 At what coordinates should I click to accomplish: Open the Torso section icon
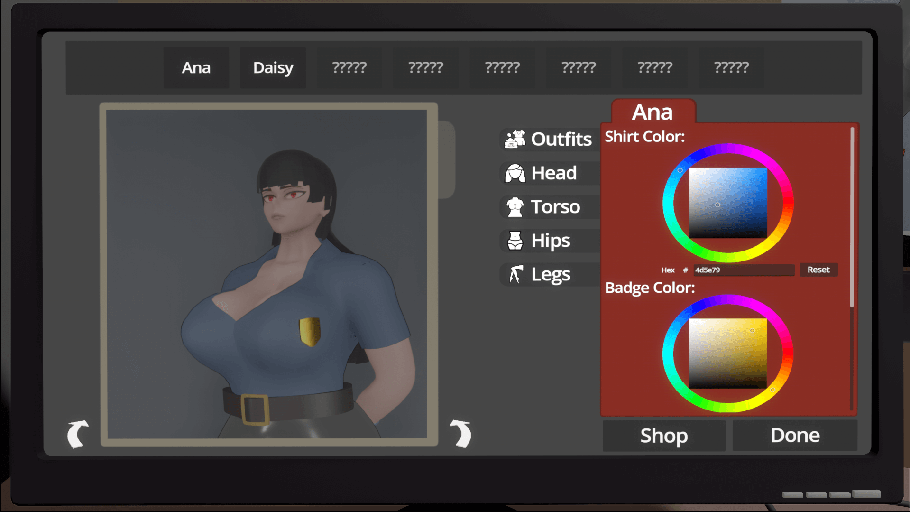515,207
